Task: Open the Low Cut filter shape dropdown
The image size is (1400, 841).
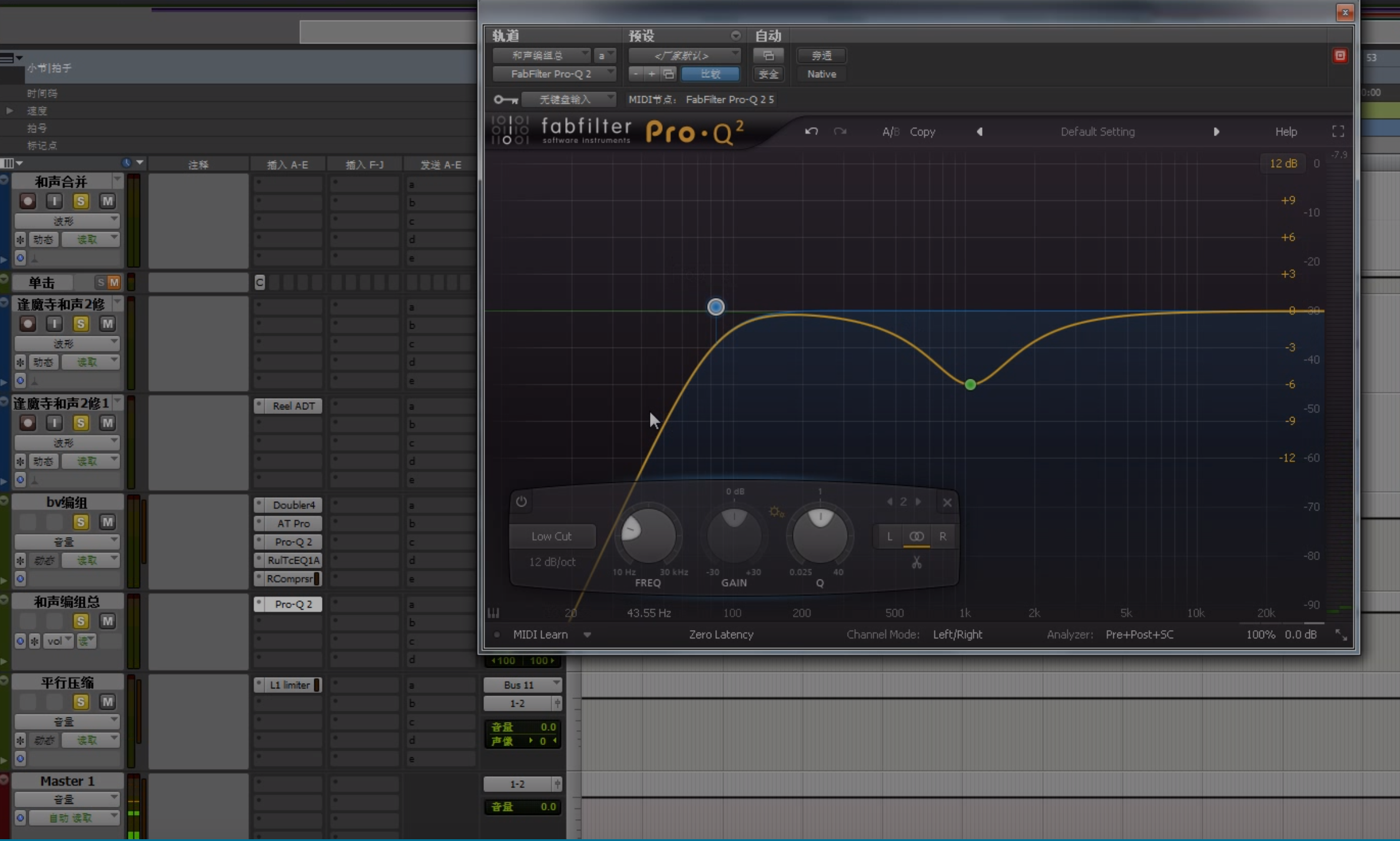Action: 551,537
